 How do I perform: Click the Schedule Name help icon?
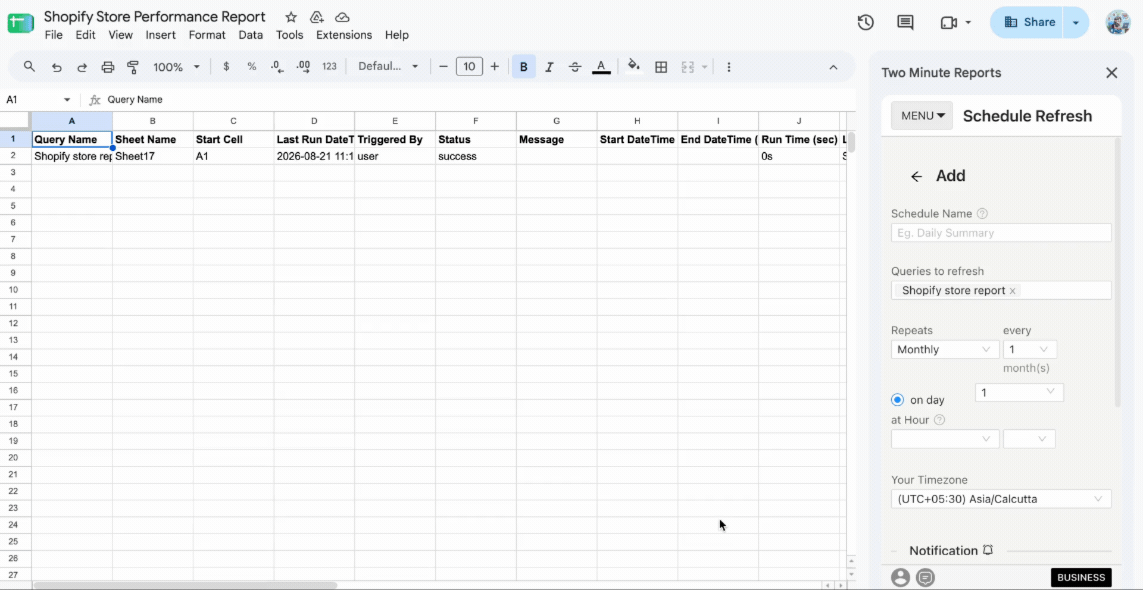[982, 214]
